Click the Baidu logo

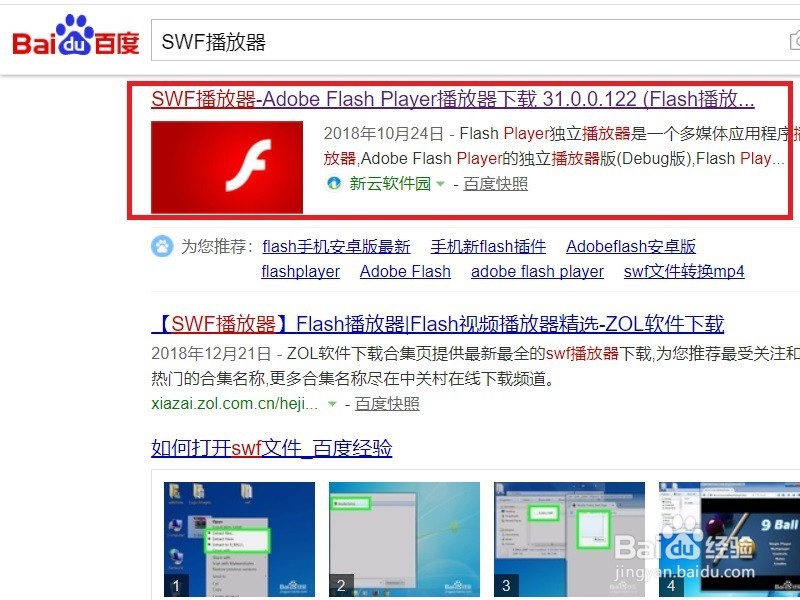coord(76,36)
